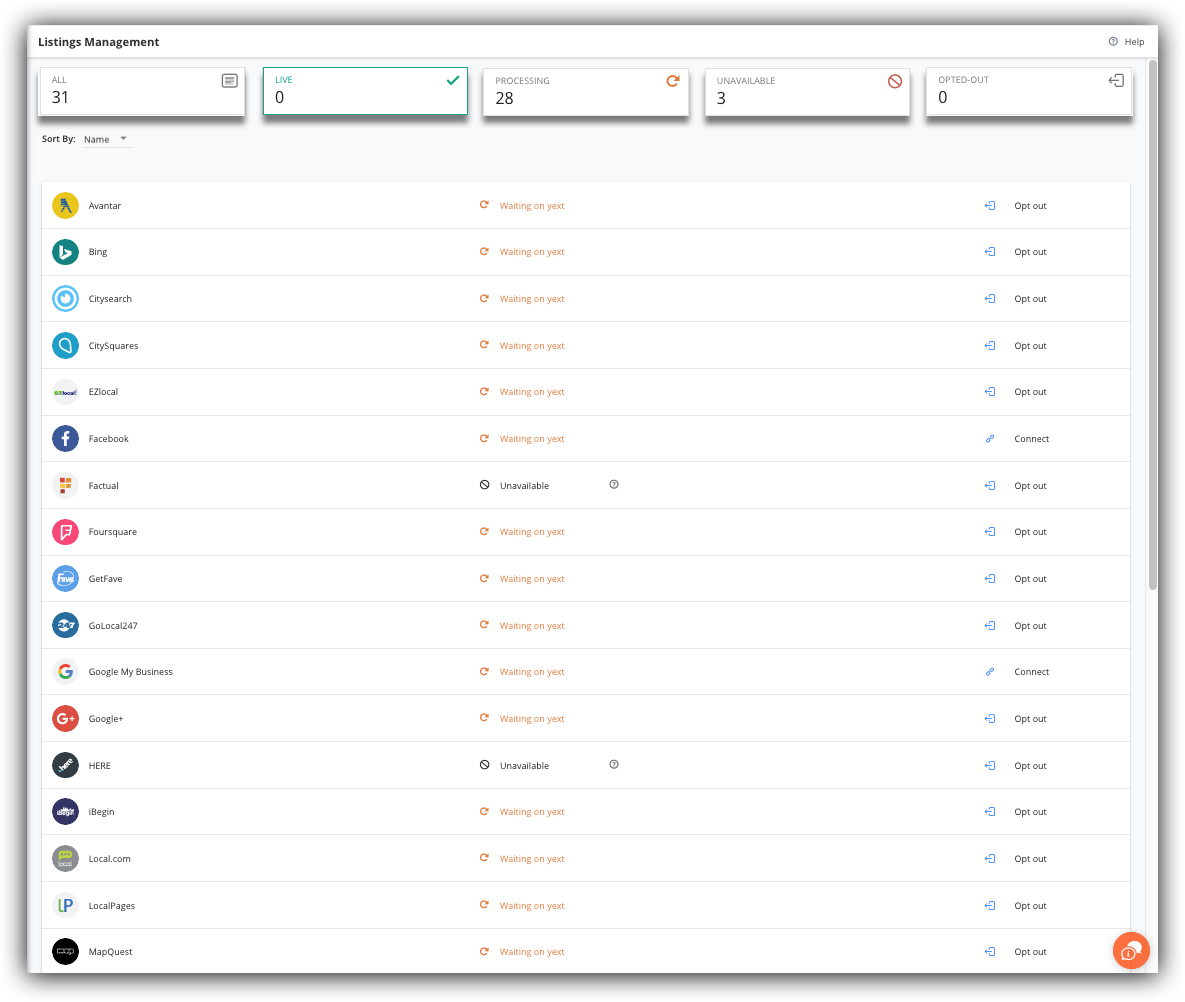Open the help info icon beside Factual Unavailable
Viewport: 1185px width, 1002px height.
click(x=614, y=484)
